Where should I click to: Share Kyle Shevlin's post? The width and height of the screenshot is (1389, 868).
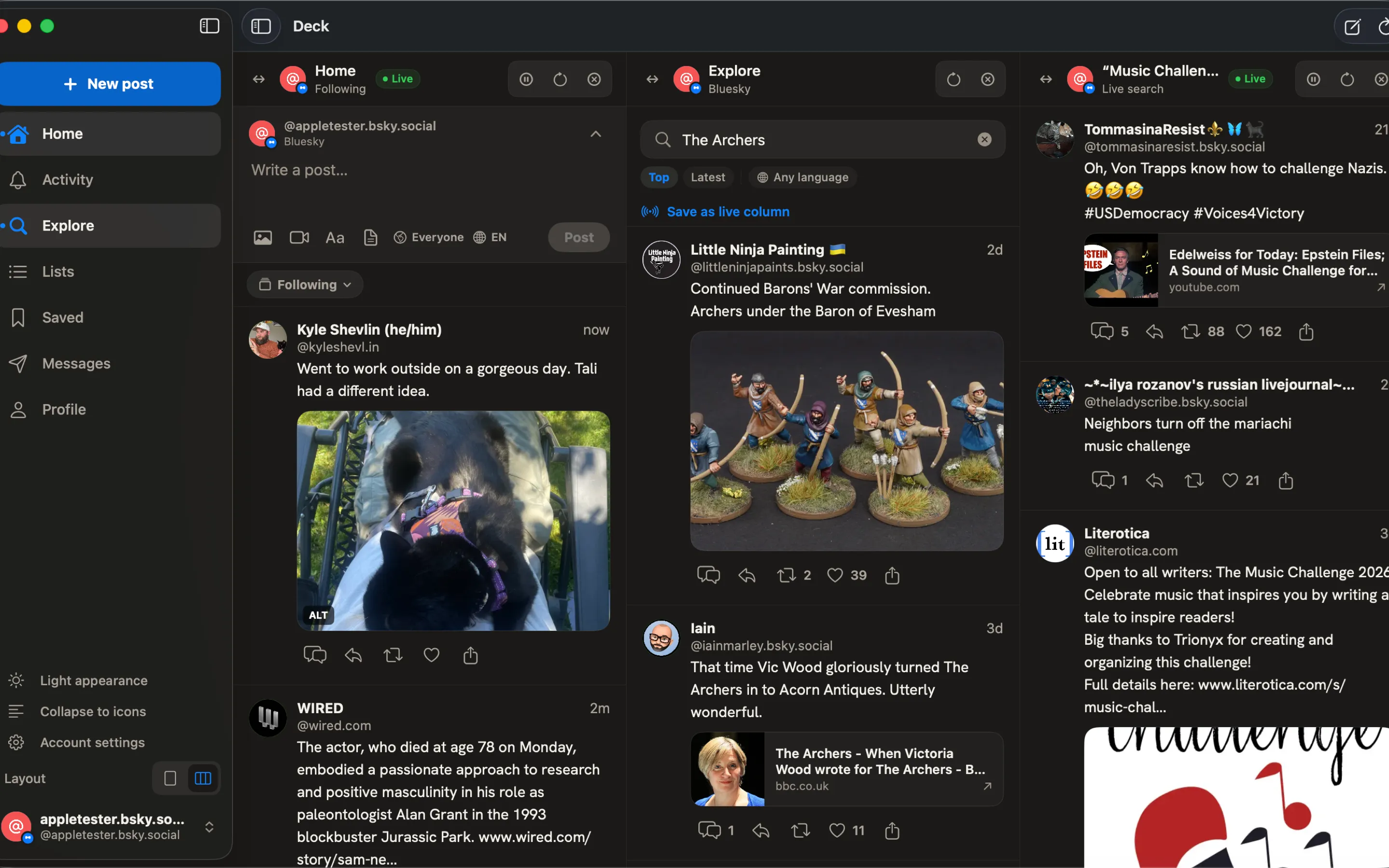click(471, 655)
